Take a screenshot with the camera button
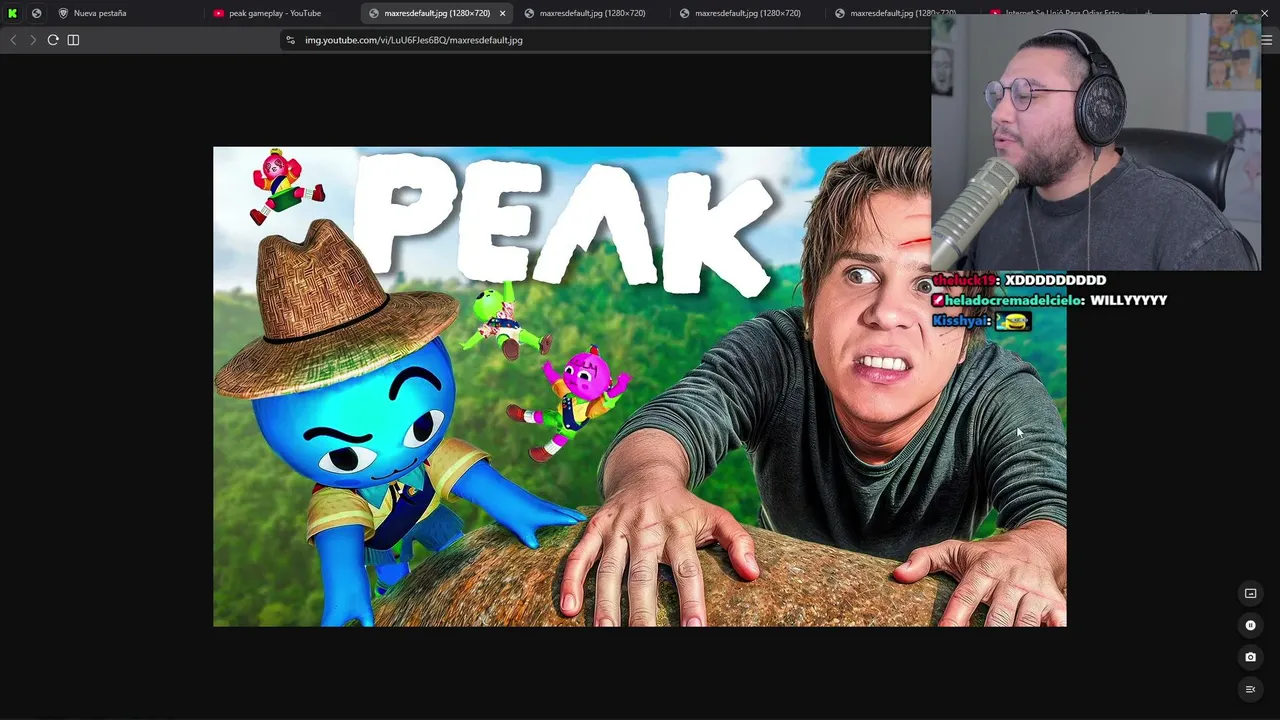 tap(1250, 657)
